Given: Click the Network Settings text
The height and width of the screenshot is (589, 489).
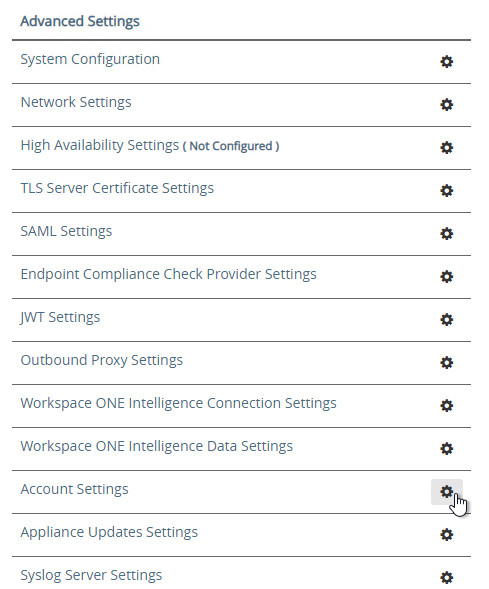Looking at the screenshot, I should click(x=76, y=102).
